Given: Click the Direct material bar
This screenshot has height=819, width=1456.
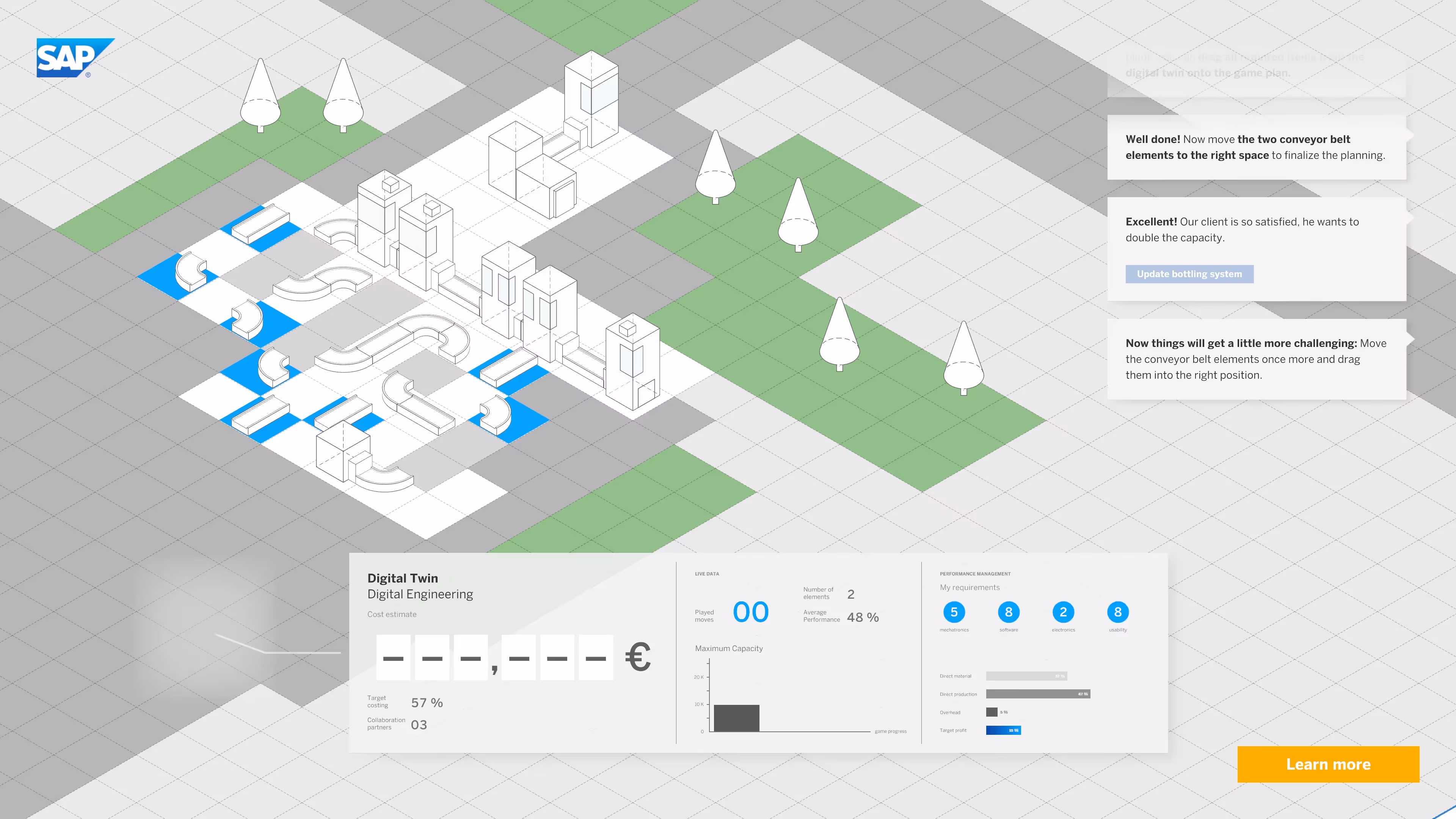Looking at the screenshot, I should (1026, 676).
